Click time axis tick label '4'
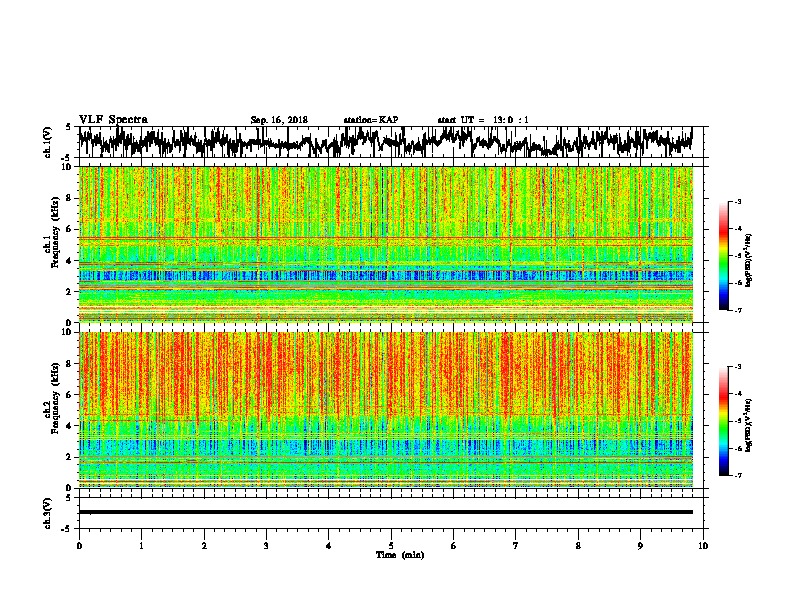The height and width of the screenshot is (612, 792). [x=329, y=546]
